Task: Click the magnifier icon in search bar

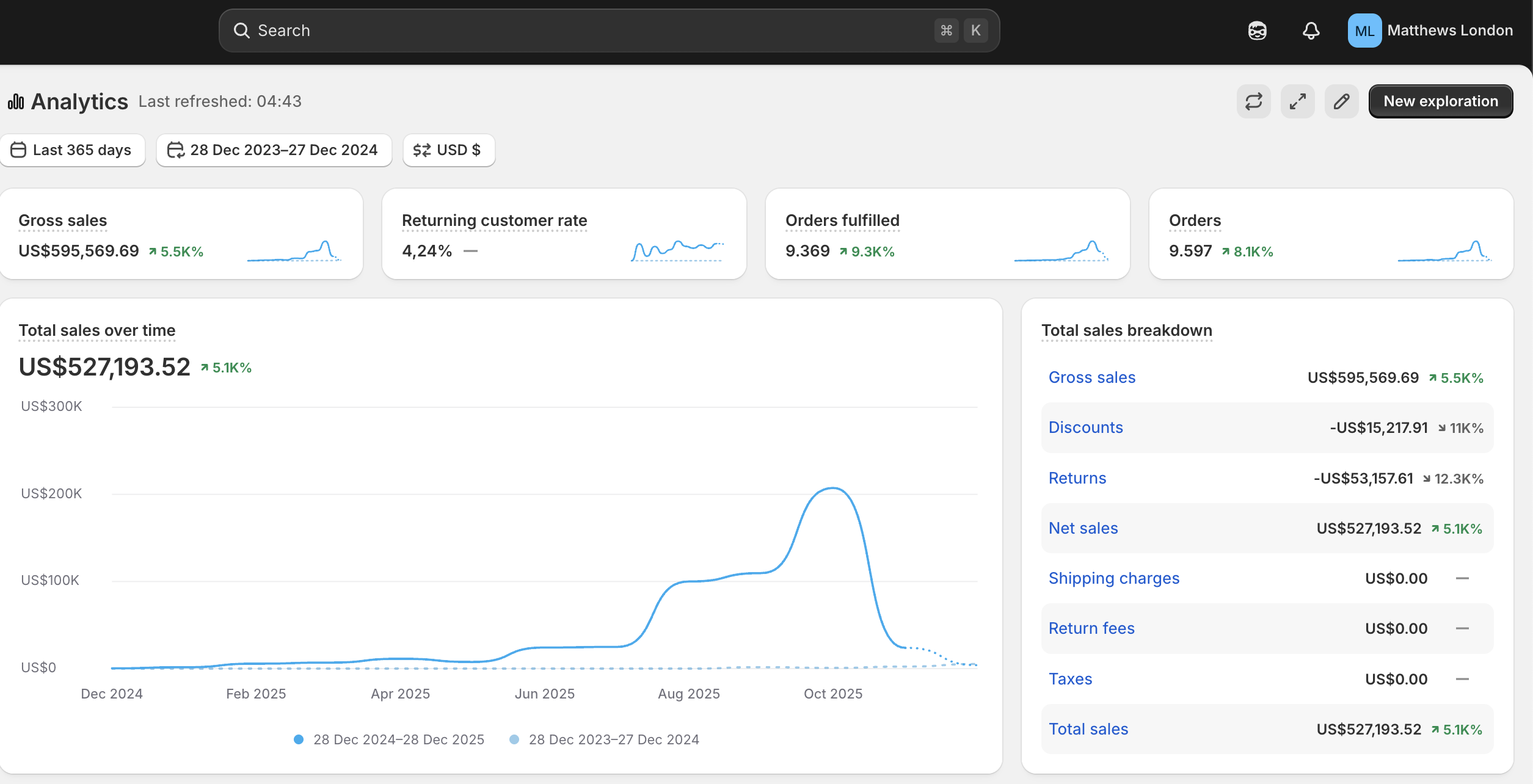Action: (x=242, y=31)
